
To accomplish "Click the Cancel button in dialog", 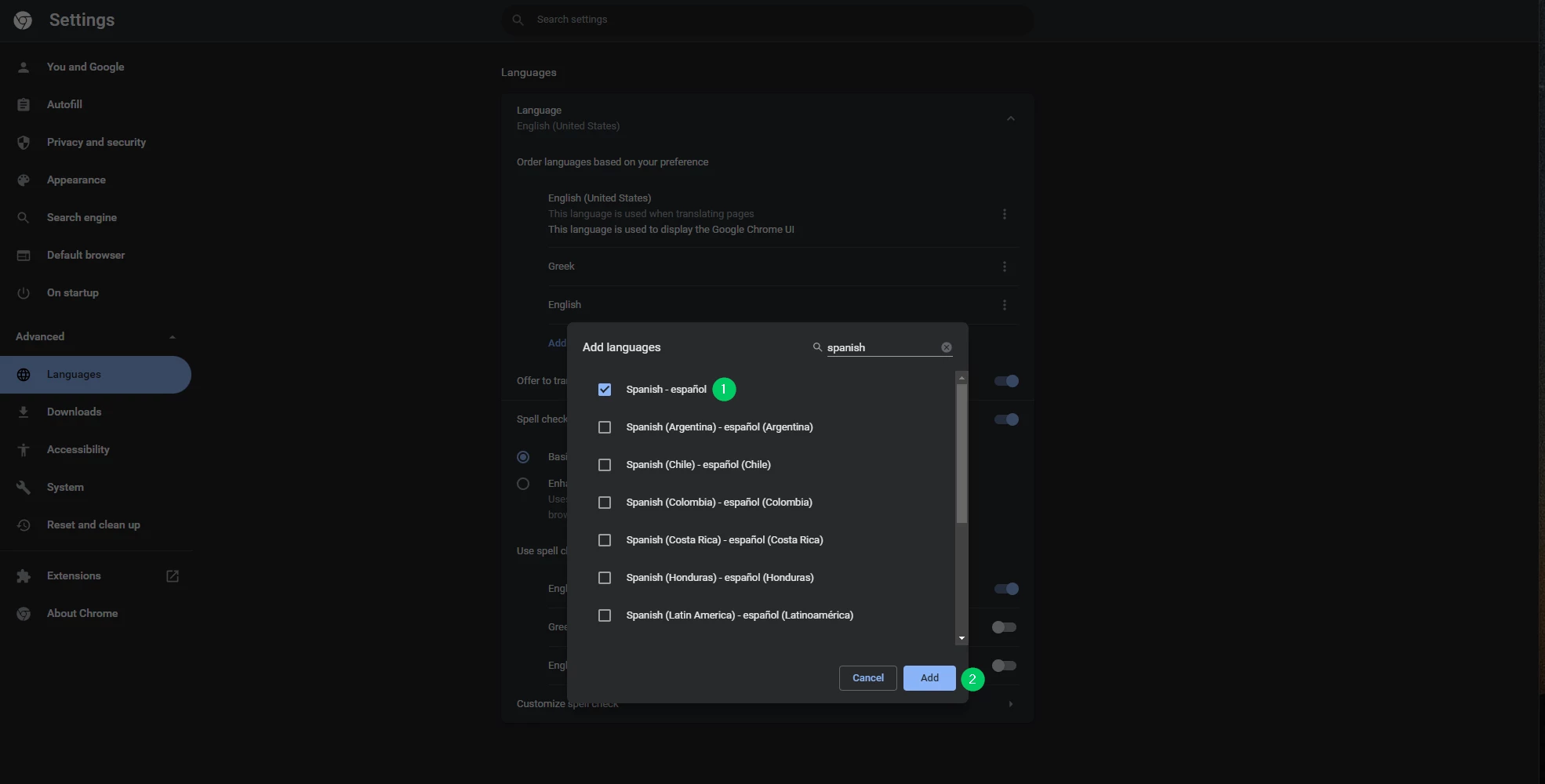I will point(868,678).
